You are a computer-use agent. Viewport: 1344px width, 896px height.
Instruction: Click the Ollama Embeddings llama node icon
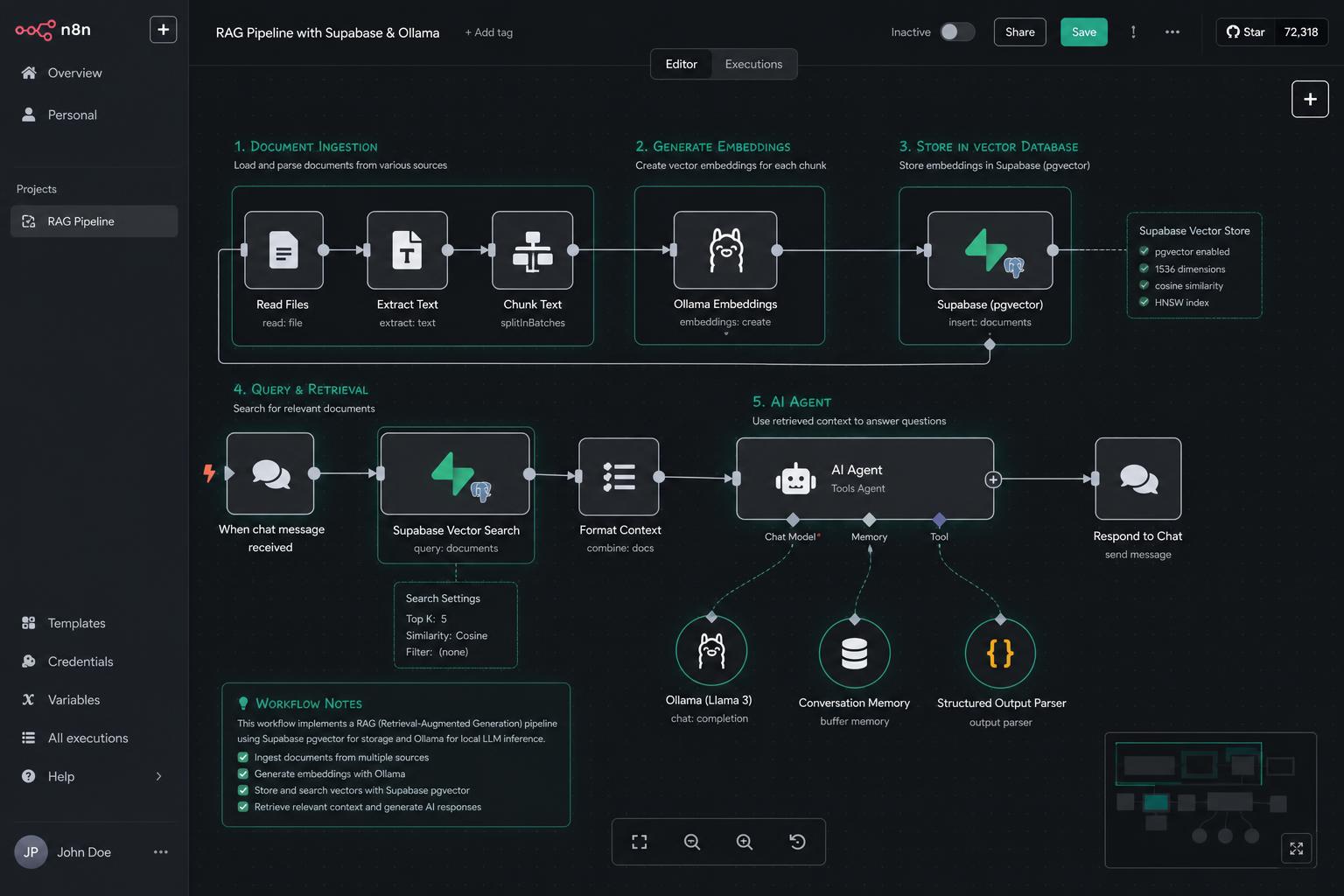click(725, 250)
